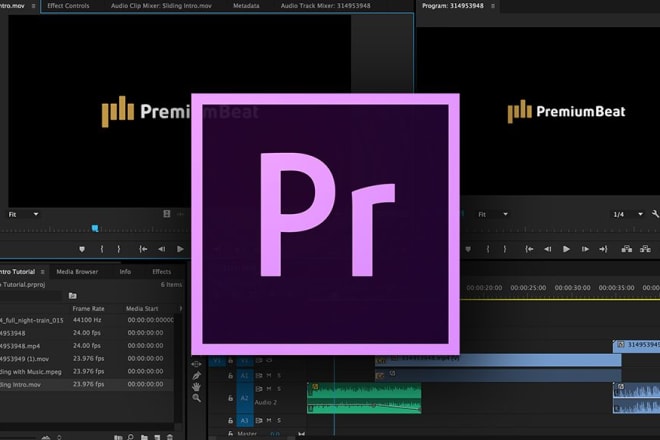Open the Source panel menu next to Intro.mov

pos(34,6)
